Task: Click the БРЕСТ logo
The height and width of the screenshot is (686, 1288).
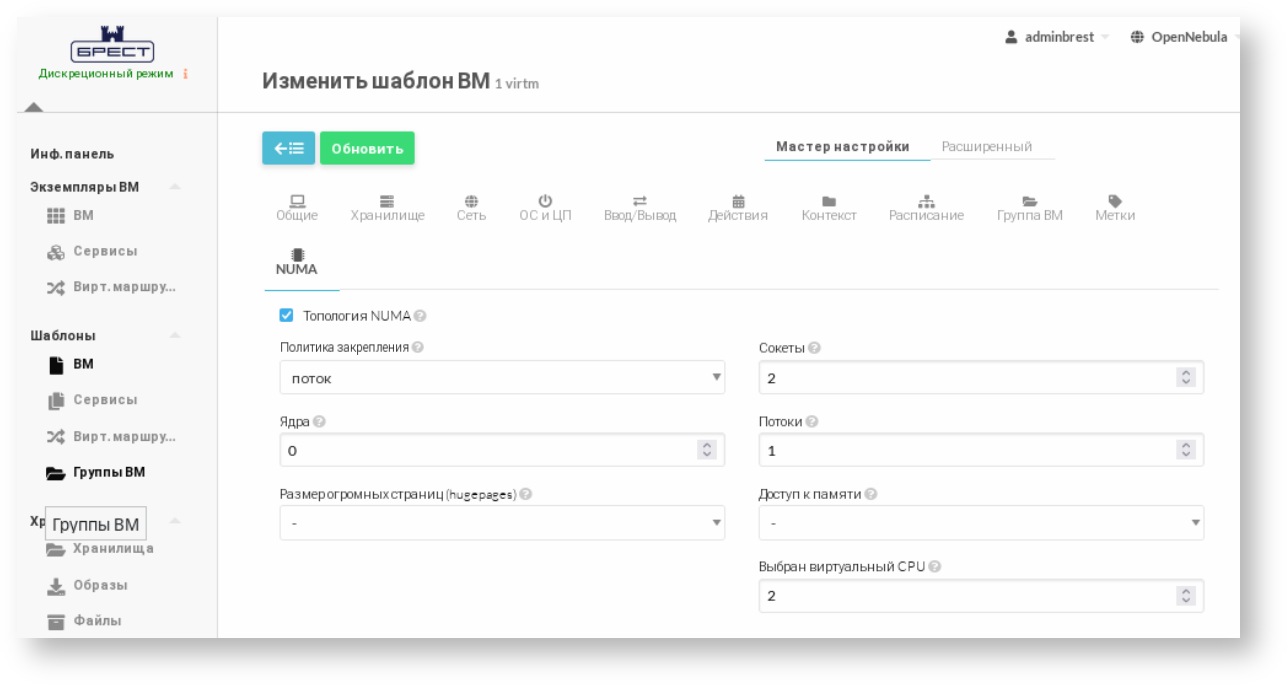Action: [112, 44]
